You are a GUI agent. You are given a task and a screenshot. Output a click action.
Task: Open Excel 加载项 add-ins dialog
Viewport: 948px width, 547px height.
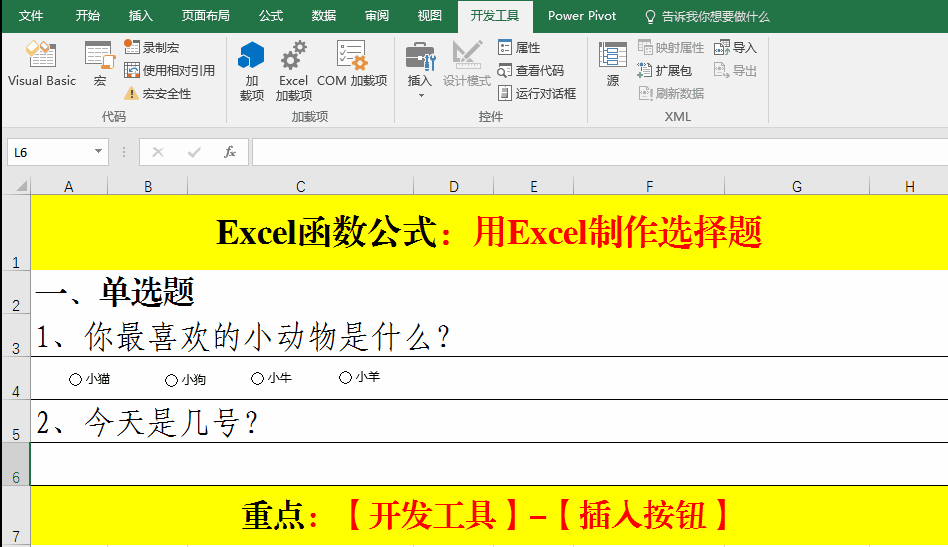pos(293,71)
